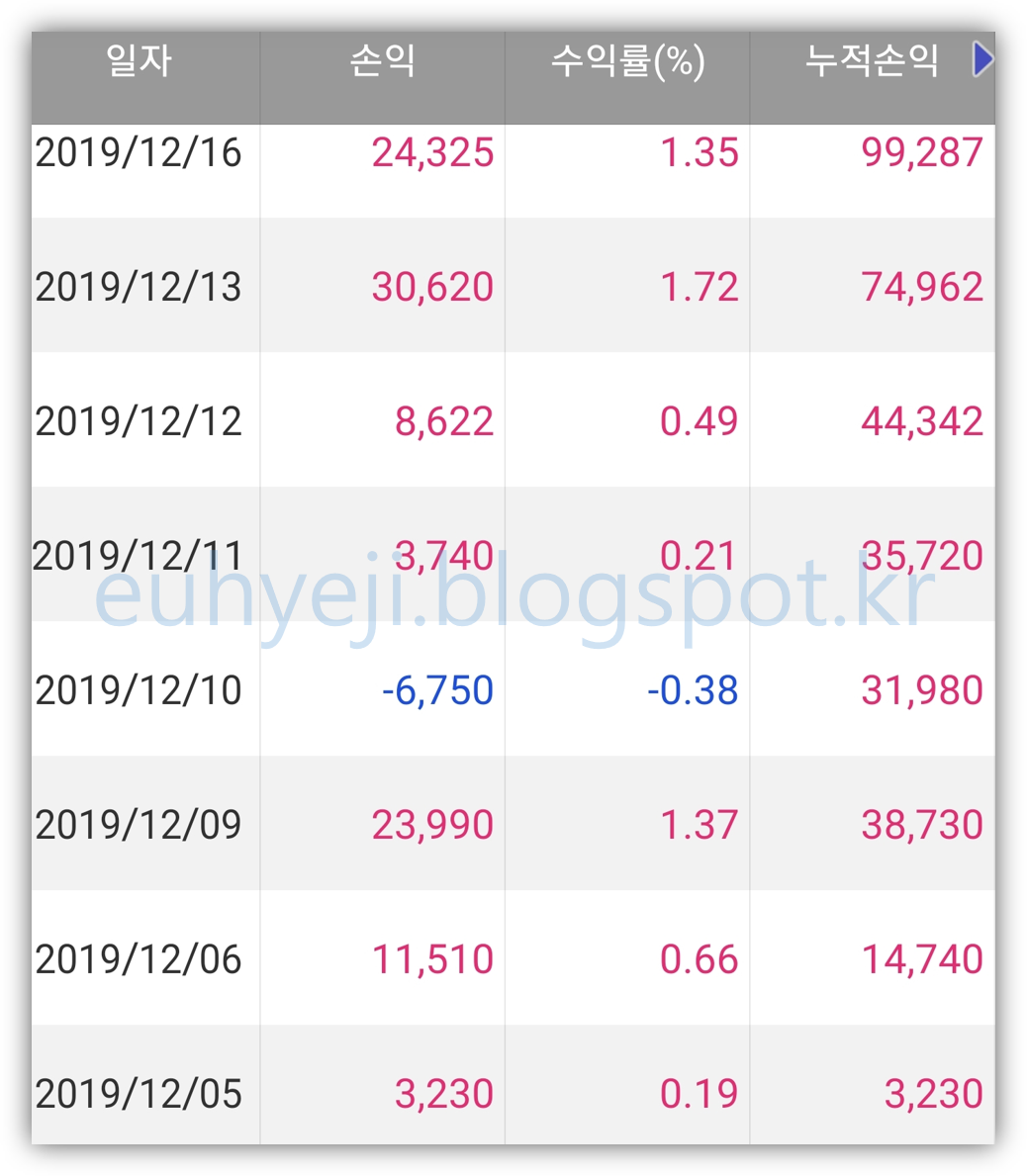Open the 2019/12/10 date row
Screen dimensions: 1027x1176
[513, 688]
